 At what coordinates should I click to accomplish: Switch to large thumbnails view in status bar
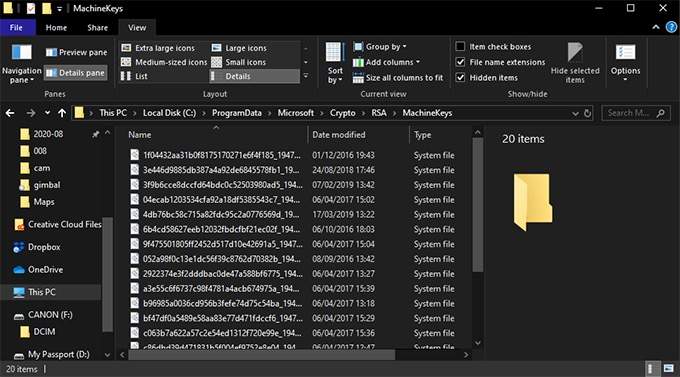(x=668, y=369)
